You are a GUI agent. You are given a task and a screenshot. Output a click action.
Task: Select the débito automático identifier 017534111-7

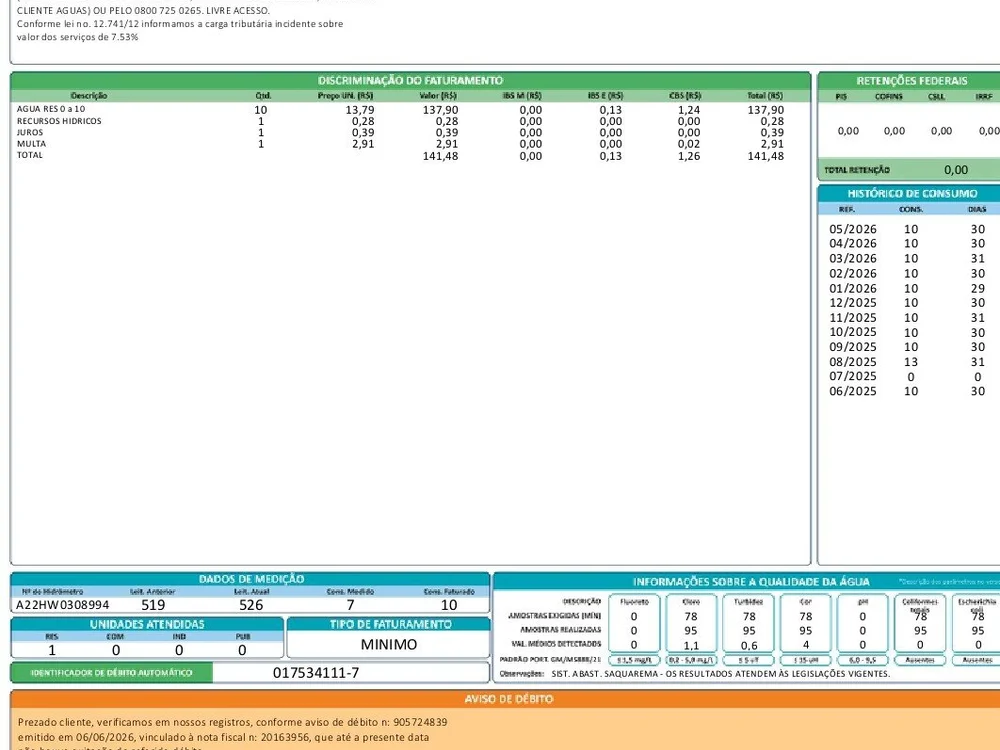[316, 673]
